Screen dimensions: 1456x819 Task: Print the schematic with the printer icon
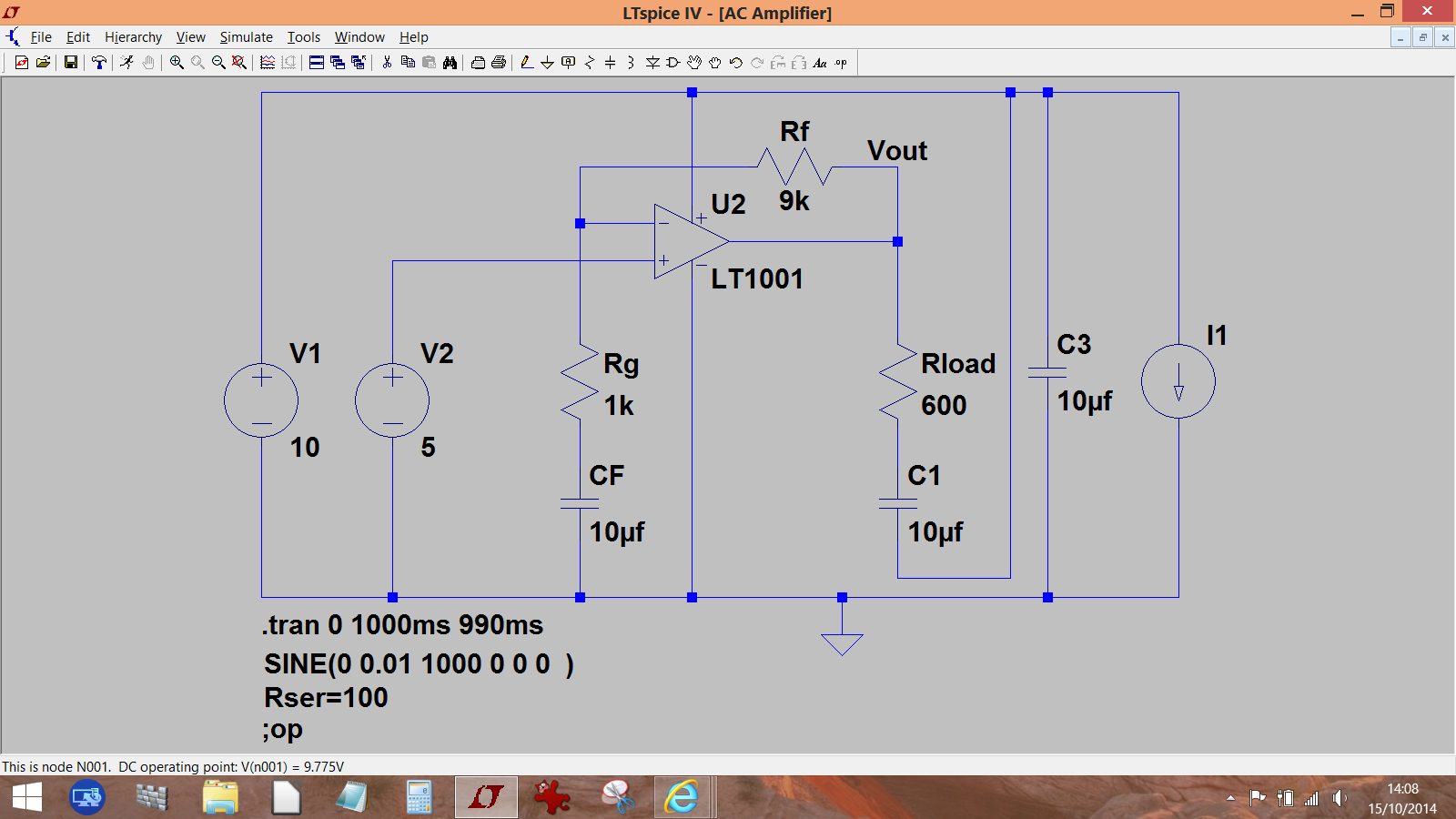click(499, 63)
